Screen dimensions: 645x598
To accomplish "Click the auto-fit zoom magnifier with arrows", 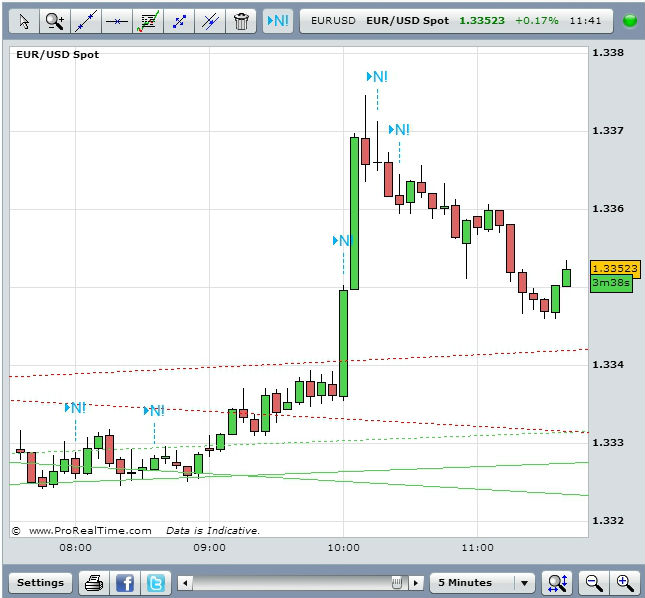I will tap(557, 583).
